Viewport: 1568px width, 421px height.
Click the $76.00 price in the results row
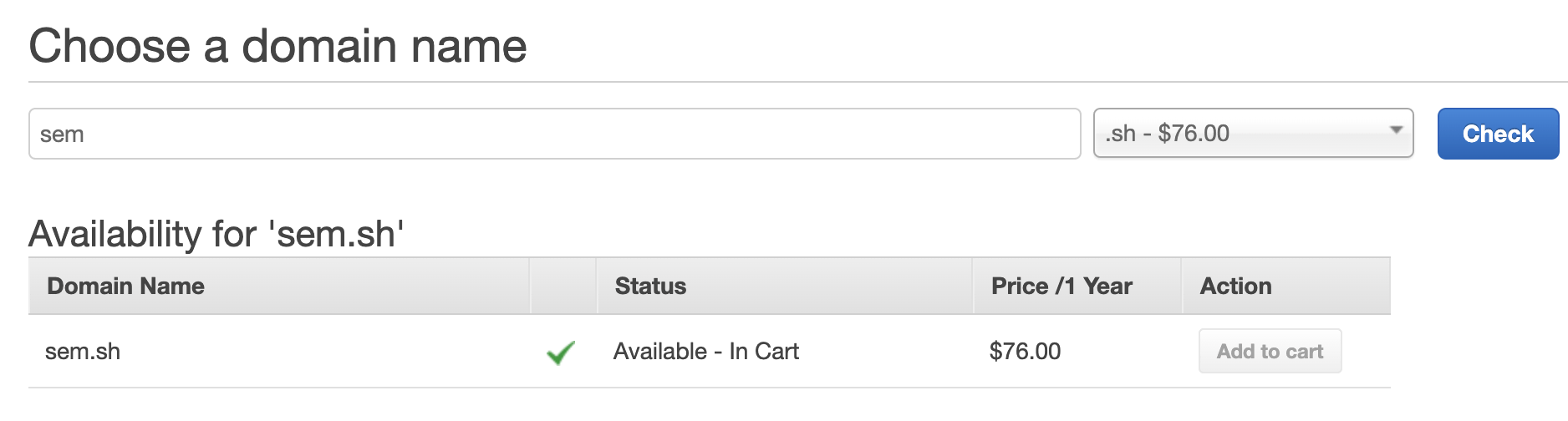1025,352
